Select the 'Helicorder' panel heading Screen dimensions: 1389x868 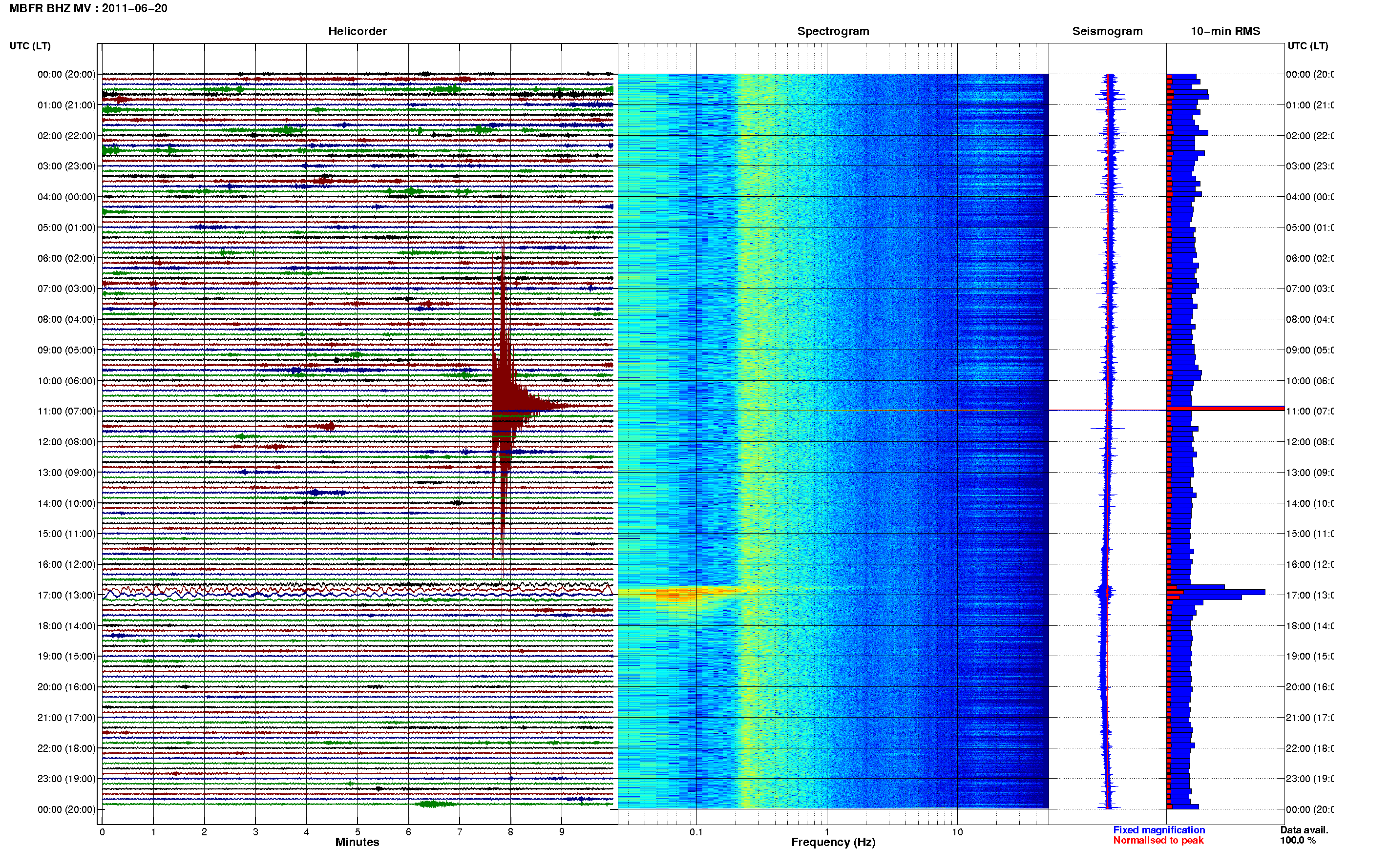point(357,31)
